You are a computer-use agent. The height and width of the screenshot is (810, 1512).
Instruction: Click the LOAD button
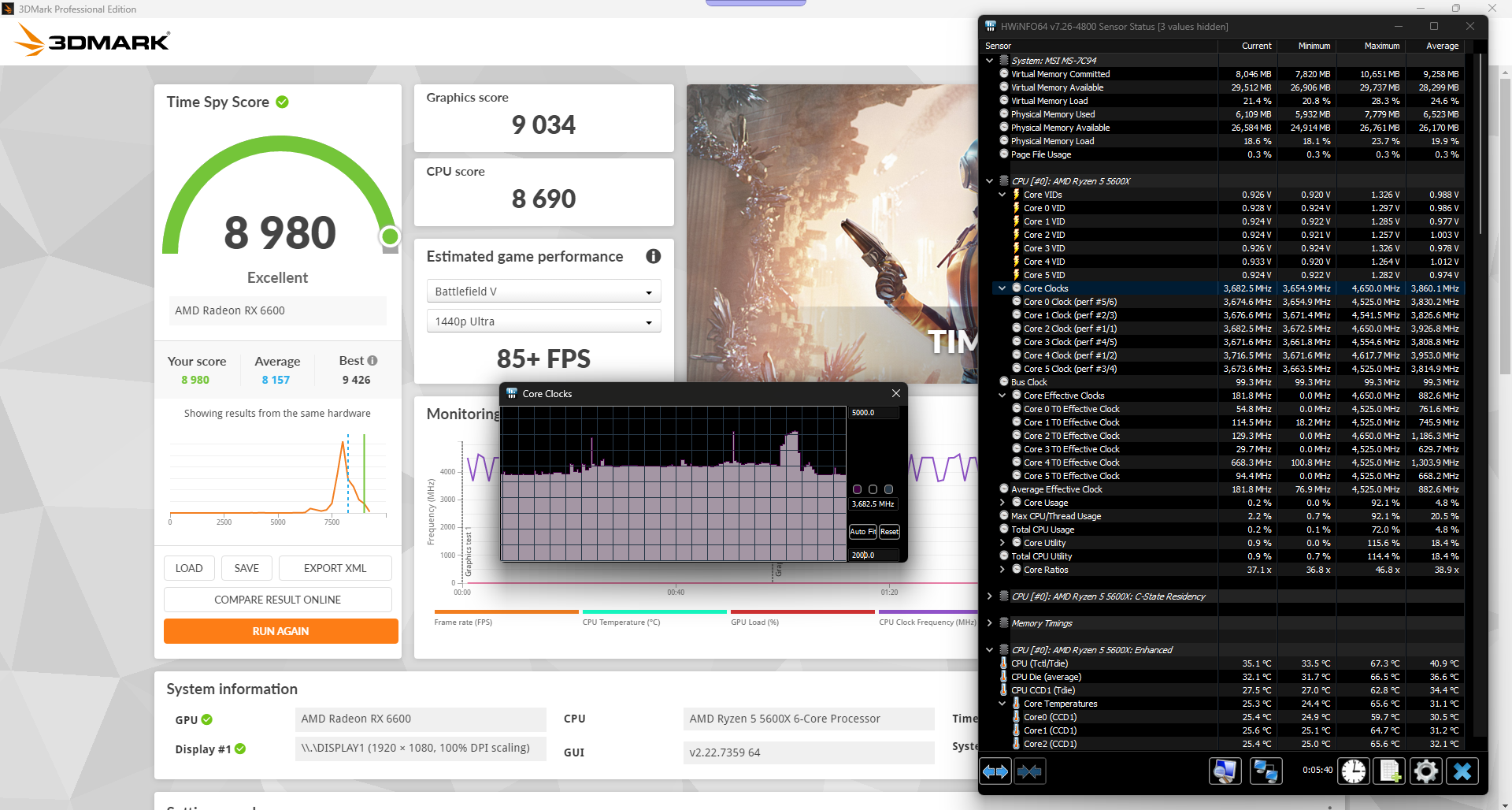(189, 568)
